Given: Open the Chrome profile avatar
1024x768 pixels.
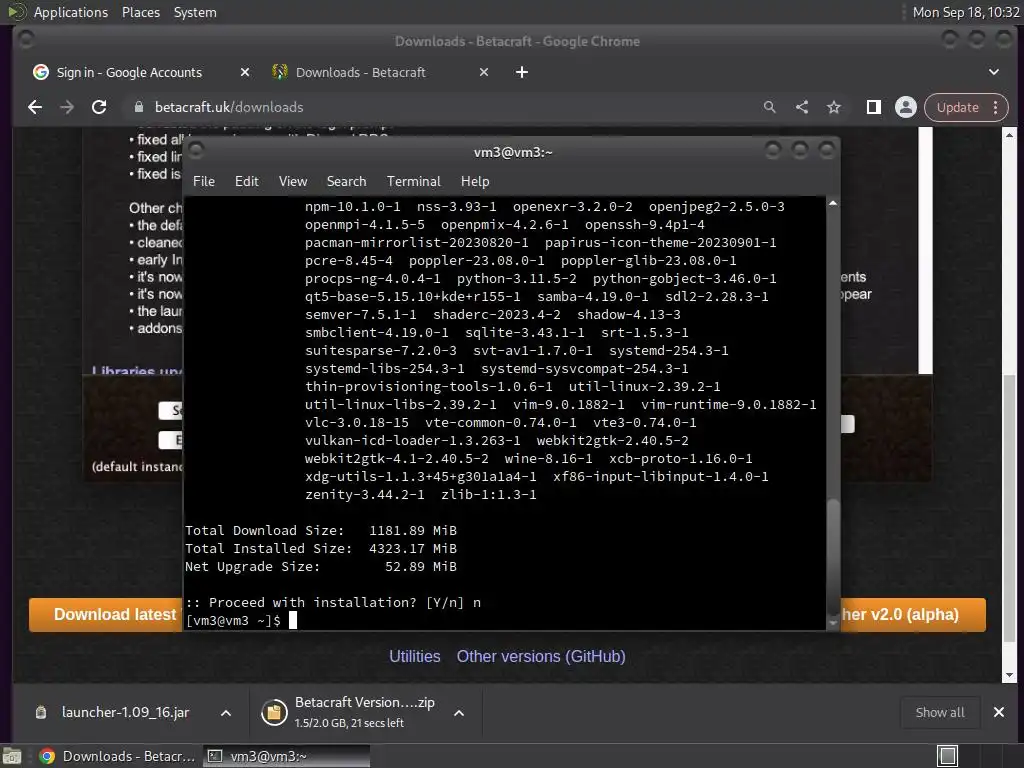Looking at the screenshot, I should pyautogui.click(x=906, y=107).
